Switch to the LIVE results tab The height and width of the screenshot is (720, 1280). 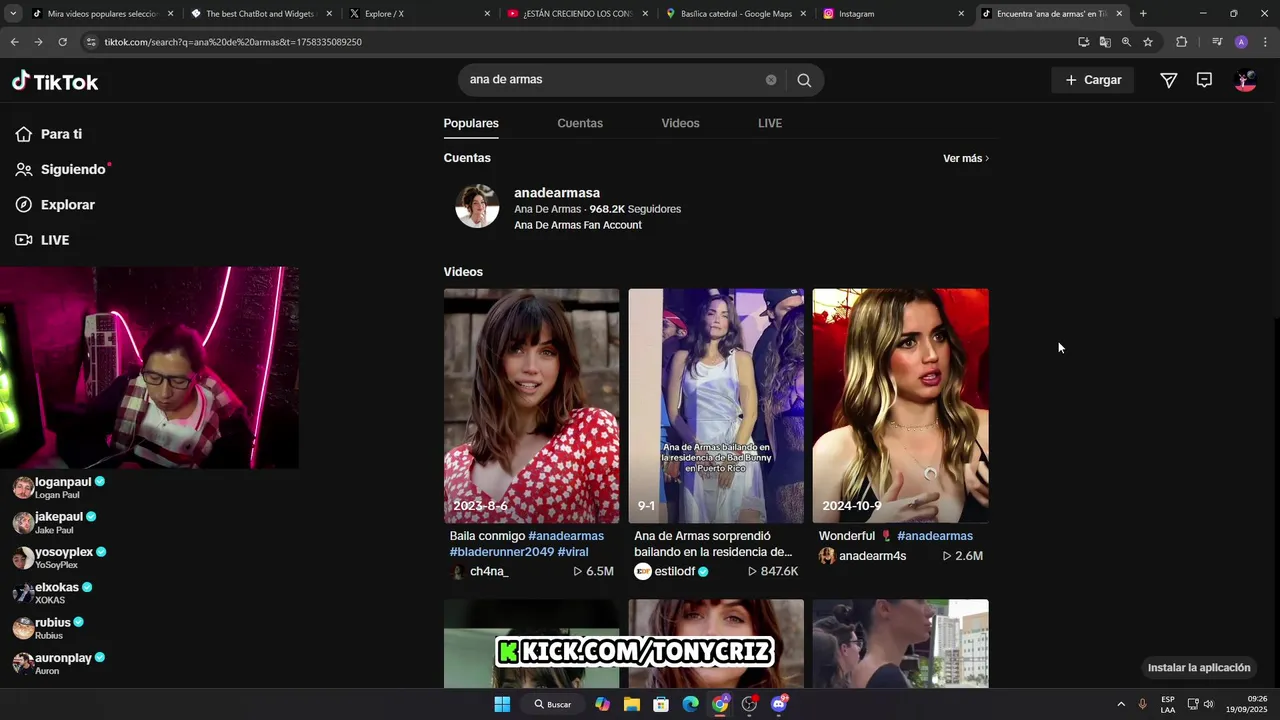click(770, 123)
